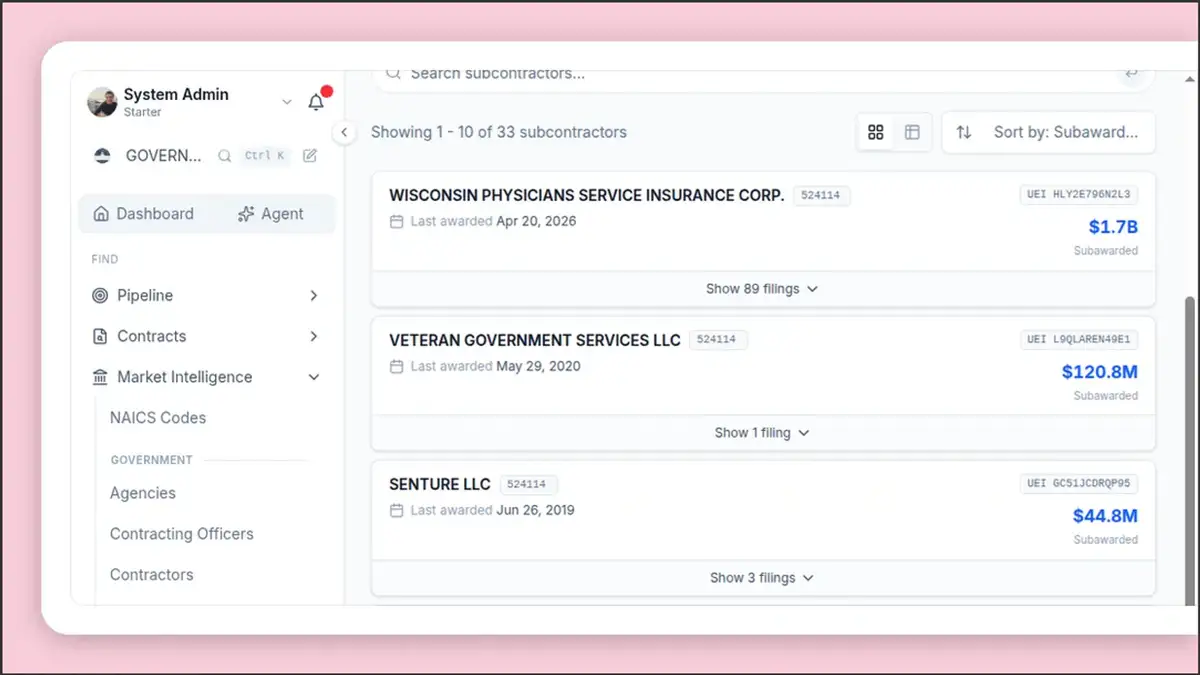This screenshot has height=675, width=1200.
Task: Open the Dashboard tab
Action: coord(143,214)
